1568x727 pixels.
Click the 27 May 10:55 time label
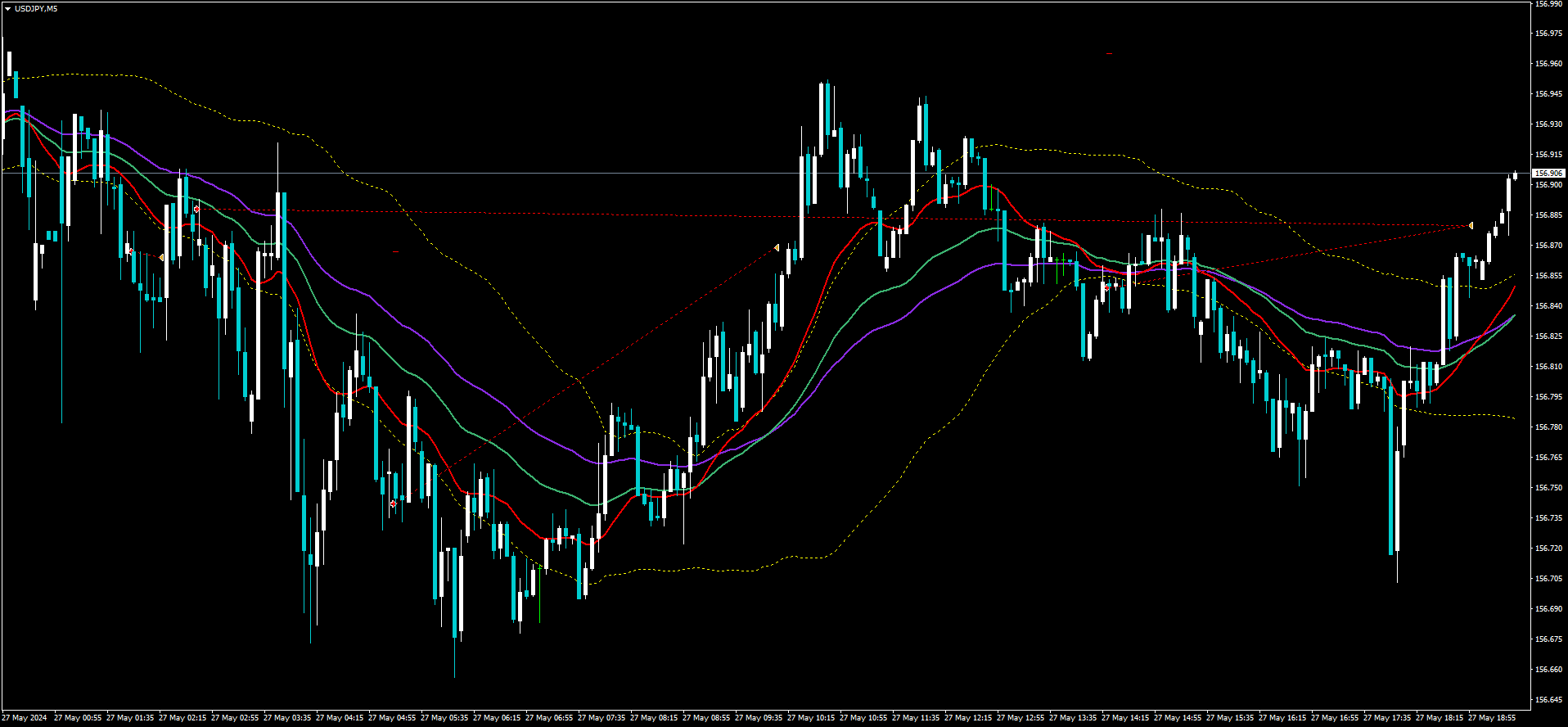tap(863, 718)
